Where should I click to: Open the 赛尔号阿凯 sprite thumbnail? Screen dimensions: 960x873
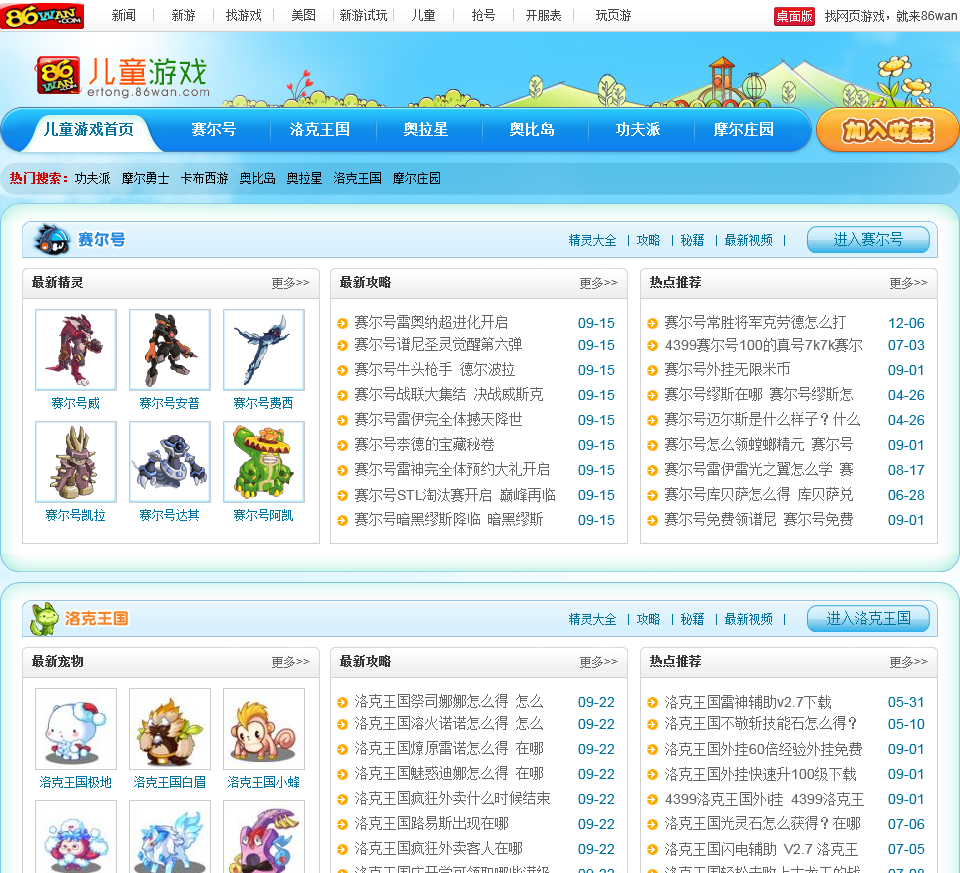(x=264, y=462)
